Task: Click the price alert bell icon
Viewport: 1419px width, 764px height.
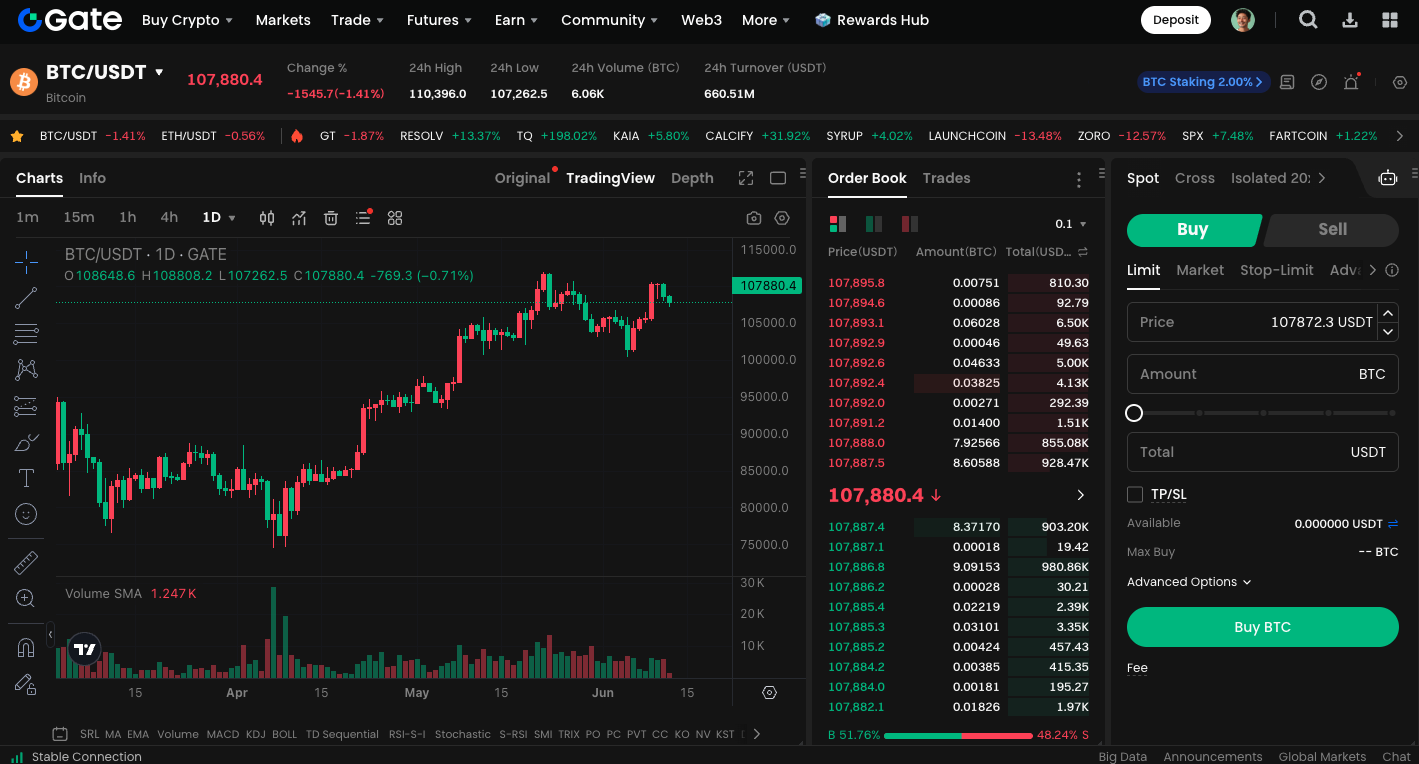Action: click(x=1351, y=82)
